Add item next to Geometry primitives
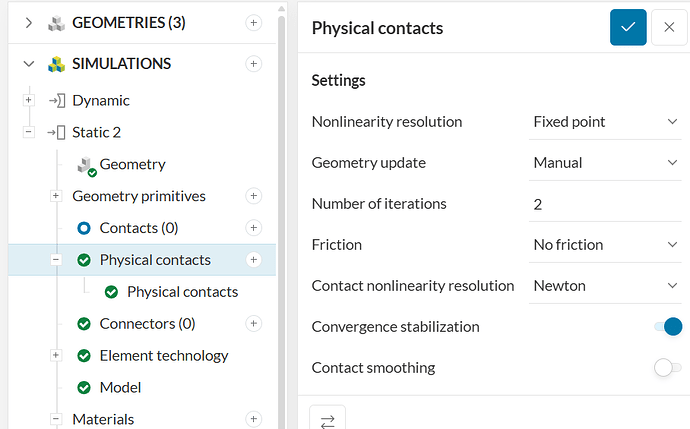 point(254,196)
